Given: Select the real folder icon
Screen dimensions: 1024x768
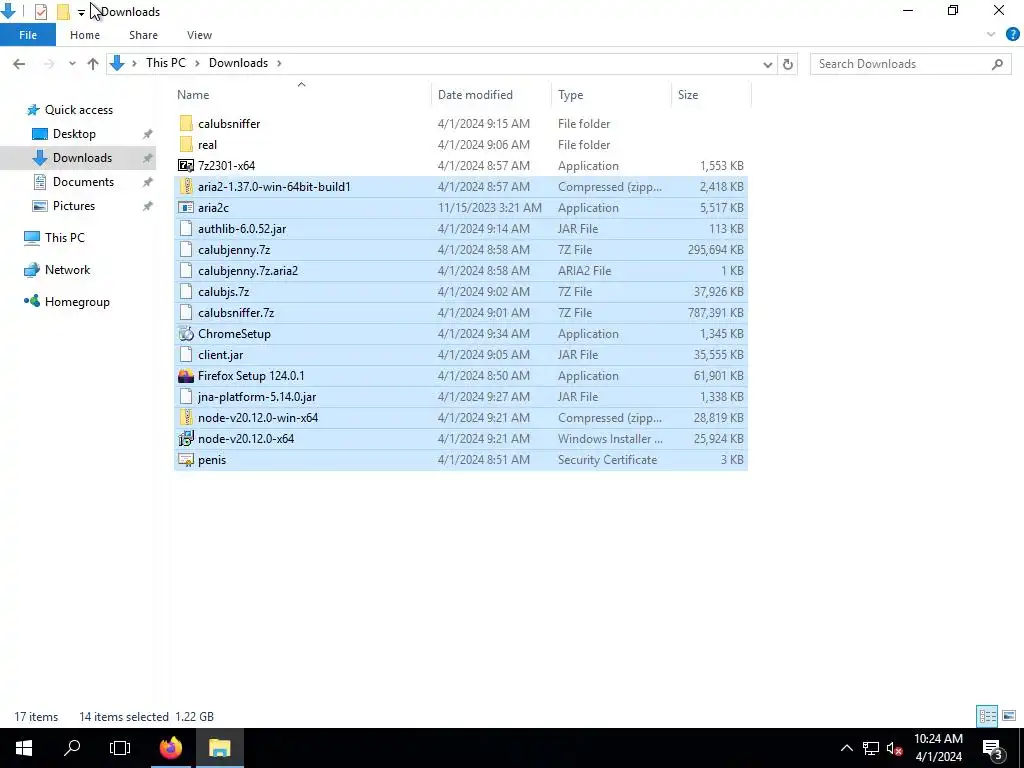Looking at the screenshot, I should 186,144.
